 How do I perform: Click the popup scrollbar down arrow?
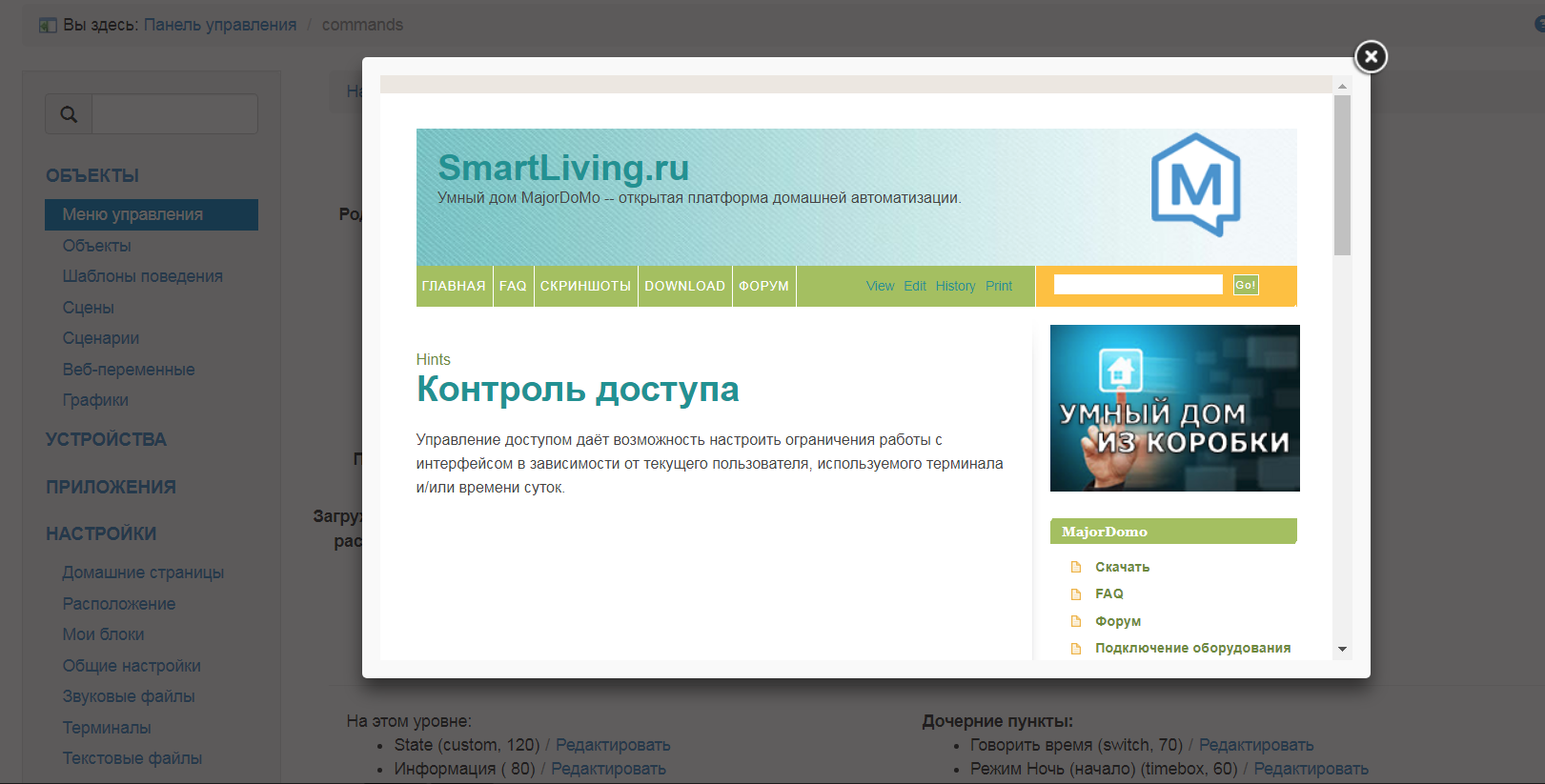pyautogui.click(x=1342, y=649)
